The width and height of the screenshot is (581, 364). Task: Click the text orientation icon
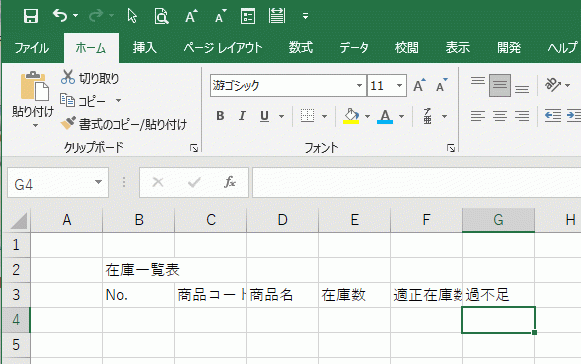(x=553, y=85)
